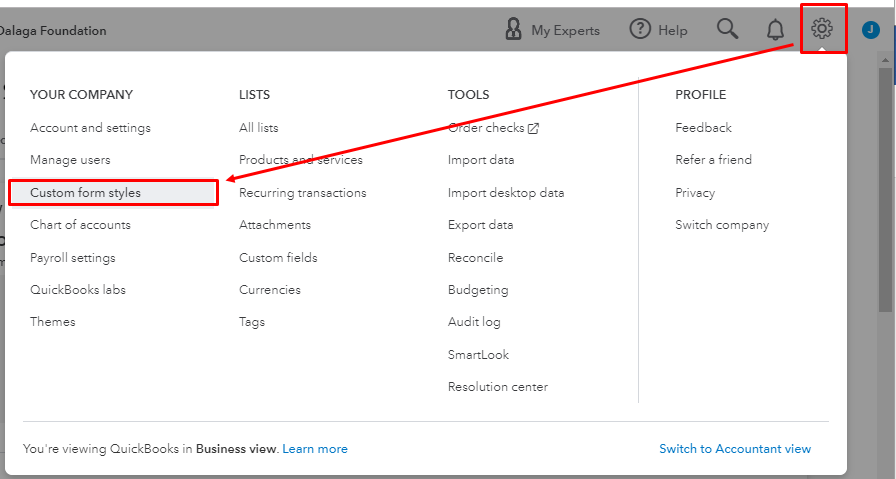This screenshot has height=479, width=896.
Task: Go to Chart of accounts
Action: [x=80, y=225]
